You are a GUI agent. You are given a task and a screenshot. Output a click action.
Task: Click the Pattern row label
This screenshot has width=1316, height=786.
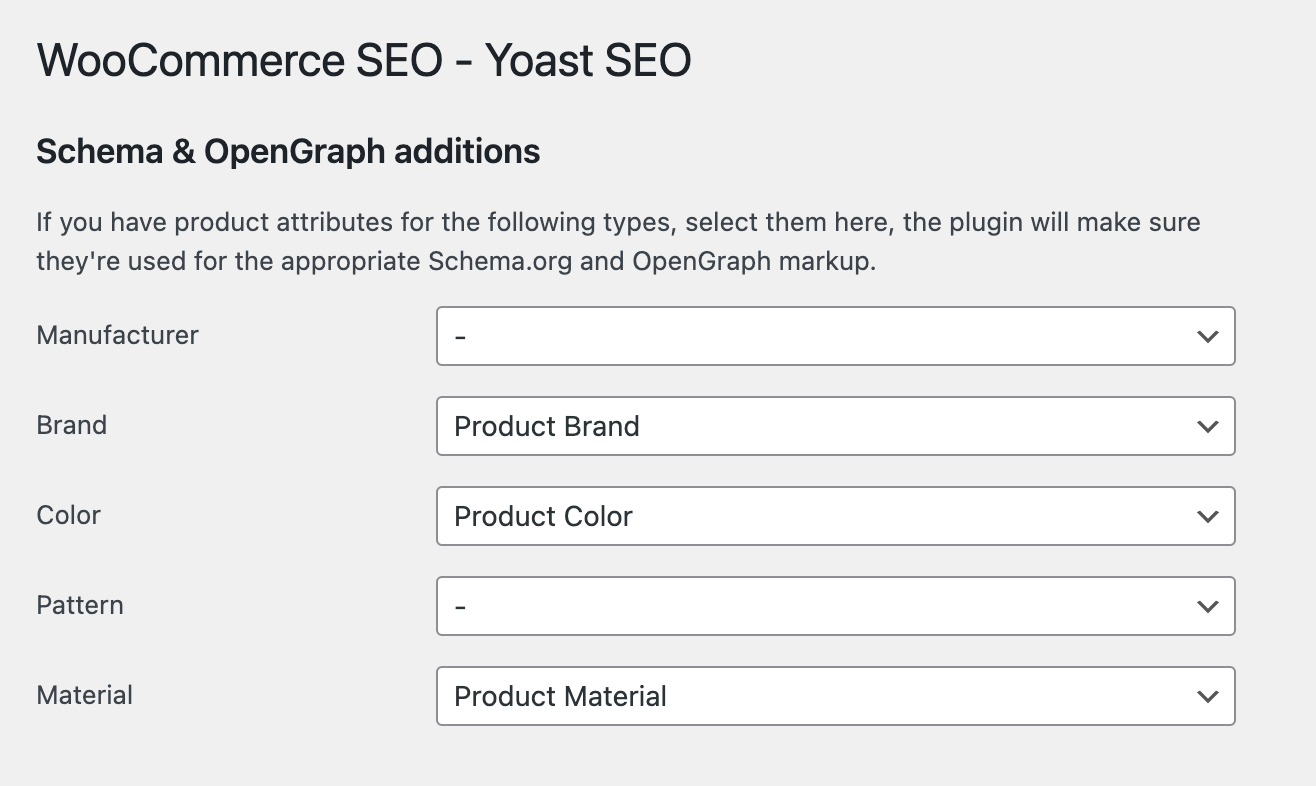coord(79,605)
